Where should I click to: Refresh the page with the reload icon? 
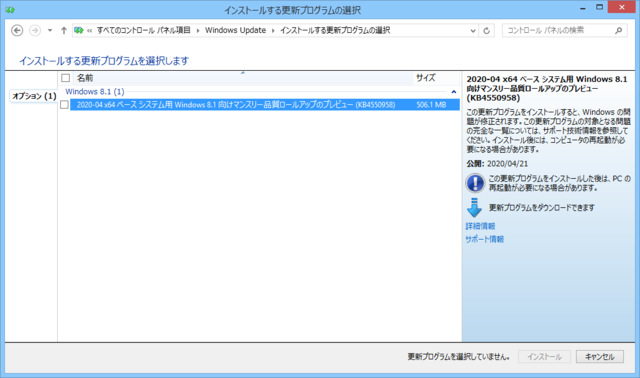click(x=487, y=31)
